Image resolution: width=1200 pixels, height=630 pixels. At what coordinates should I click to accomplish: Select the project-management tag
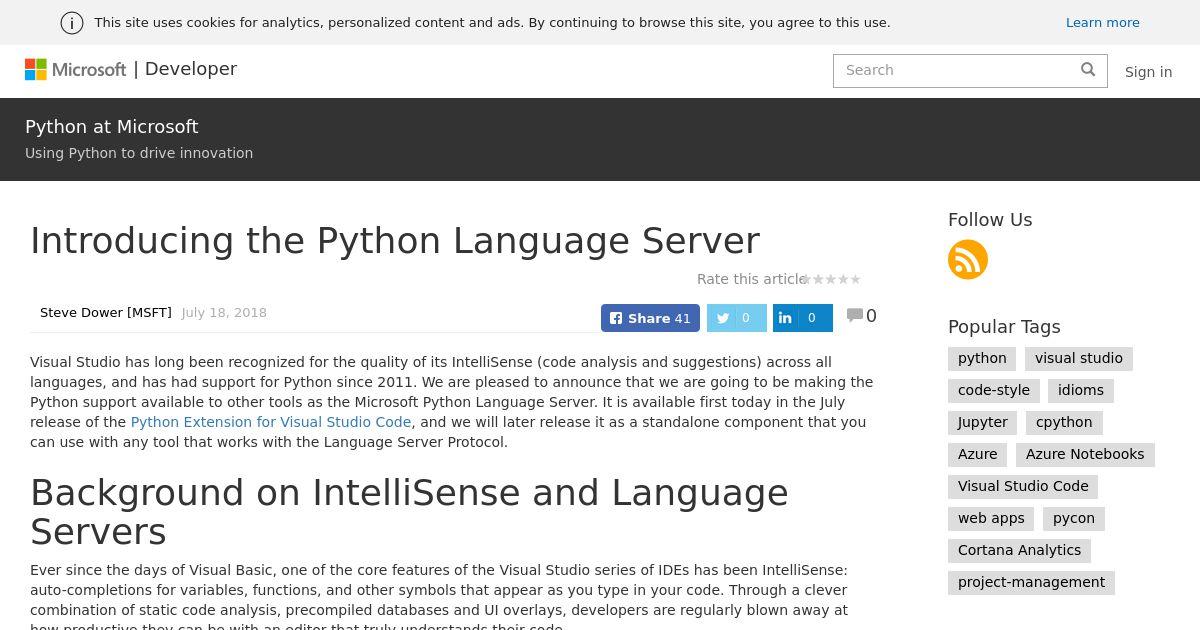point(1031,582)
